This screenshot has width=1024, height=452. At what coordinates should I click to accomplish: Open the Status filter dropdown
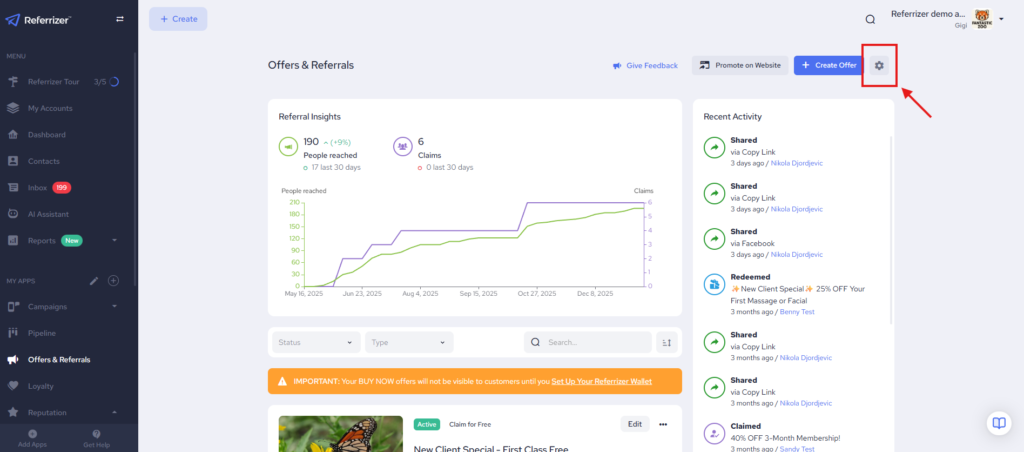tap(316, 342)
